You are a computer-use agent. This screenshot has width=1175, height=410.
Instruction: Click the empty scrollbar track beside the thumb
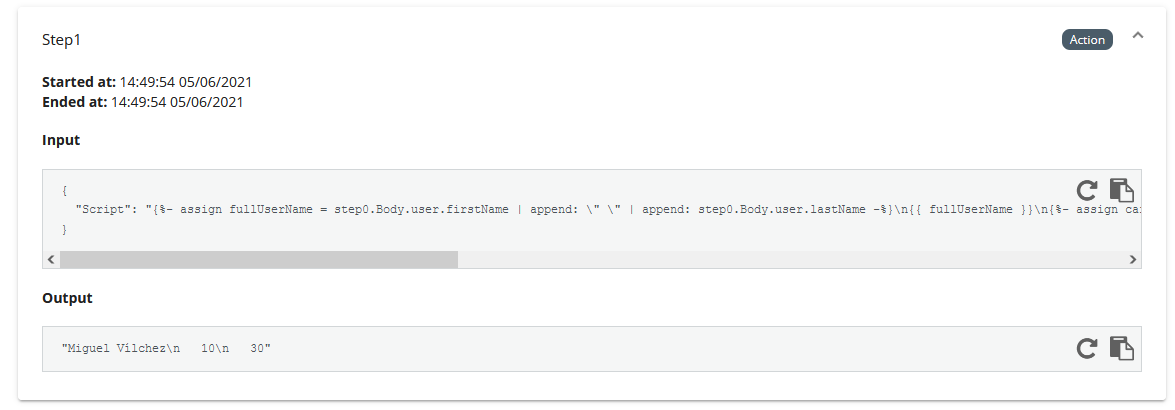791,259
